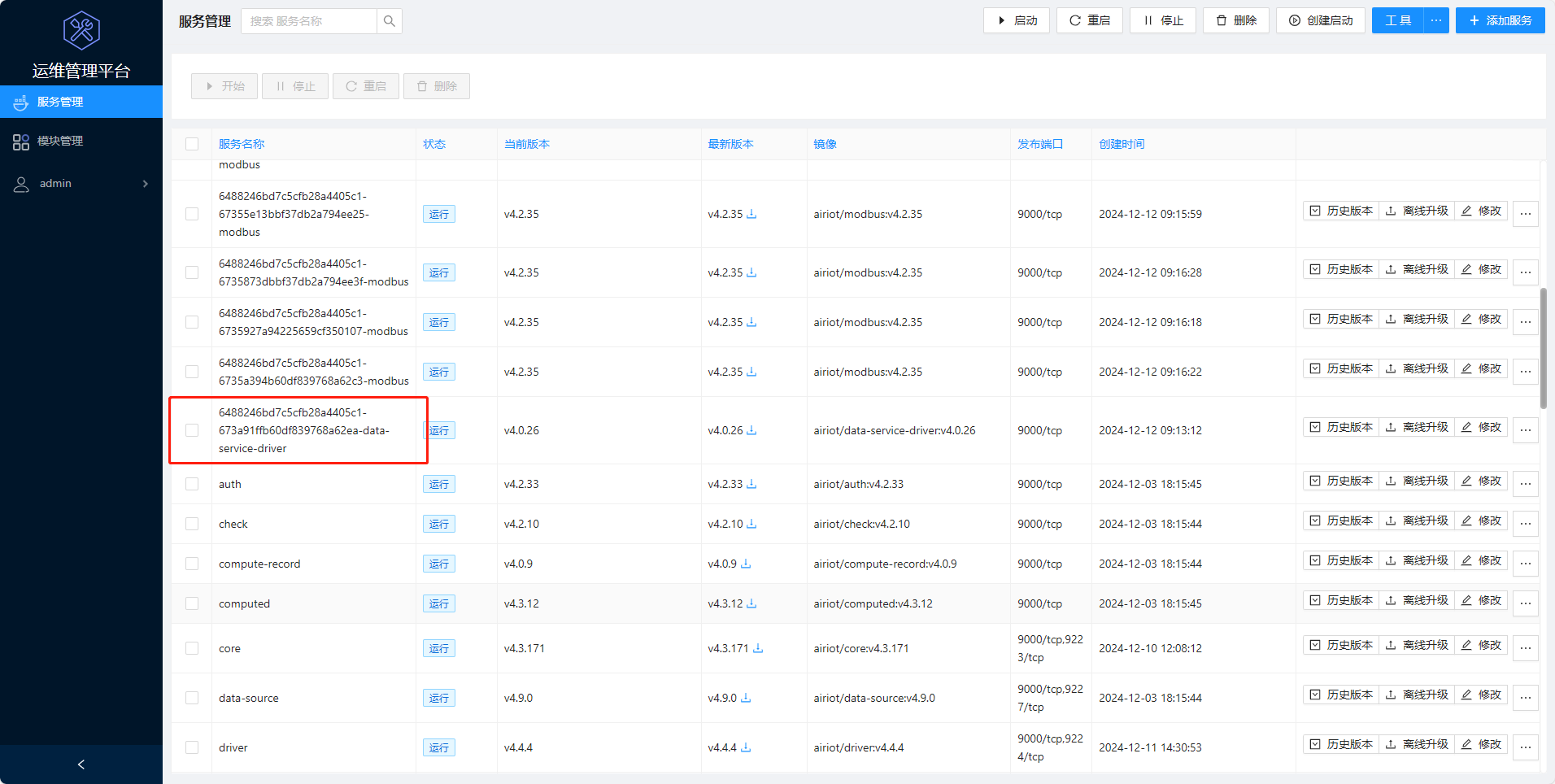Viewport: 1555px width, 784px height.
Task: Open more actions for driver row
Action: 1526,747
